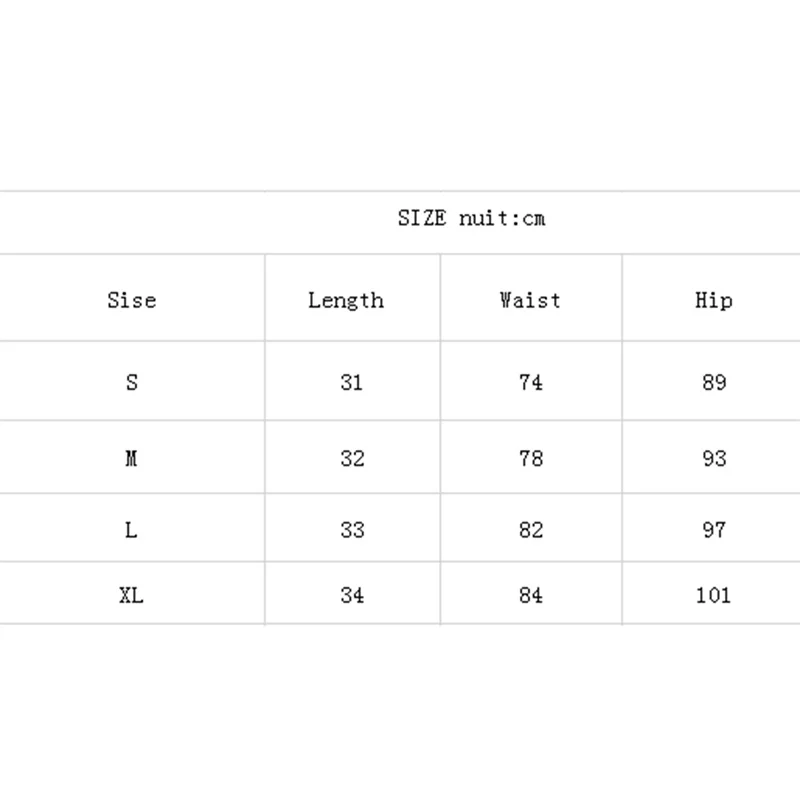
Task: Select length value 31 cell
Action: tap(352, 382)
